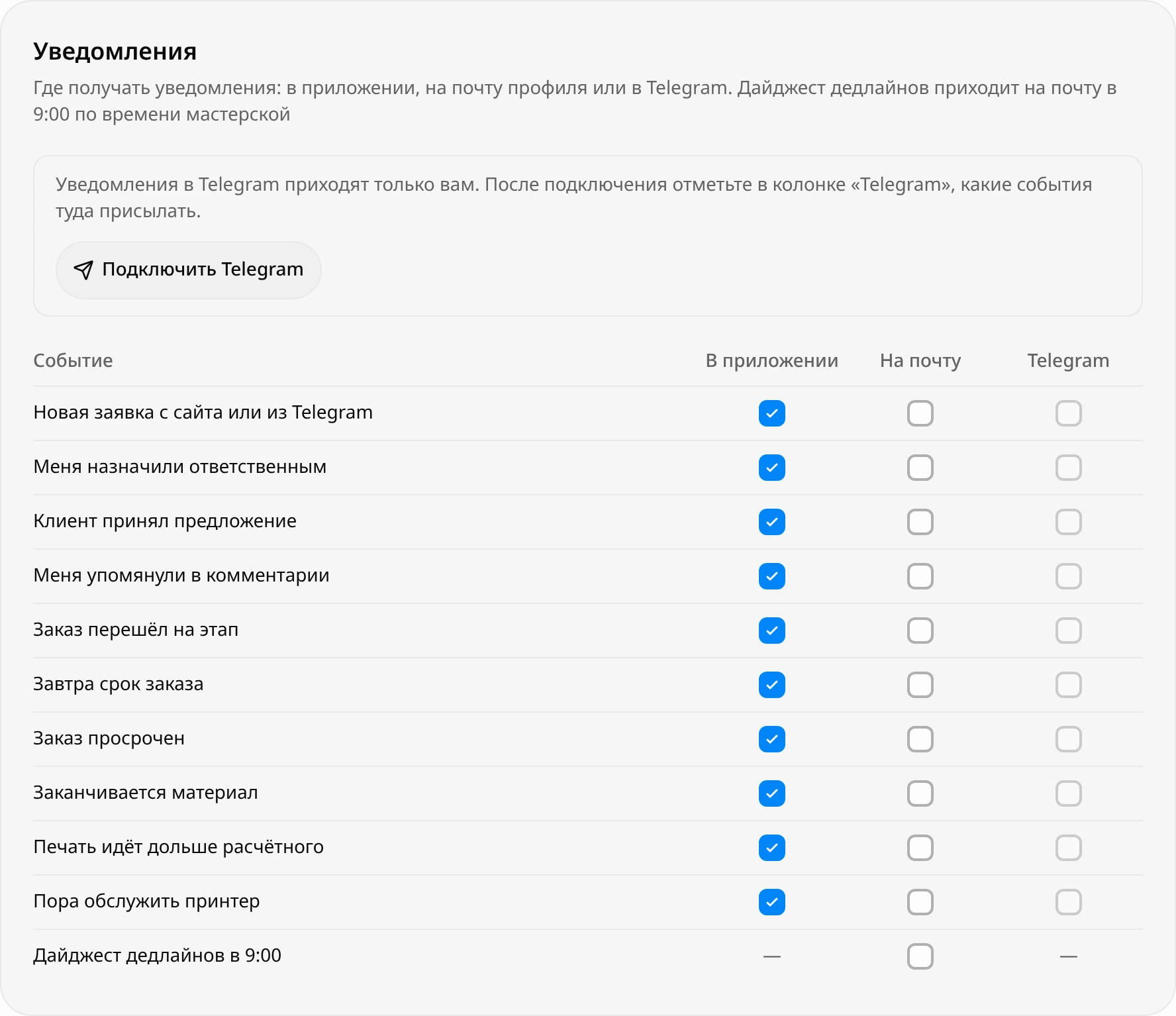Enable email for Новая заявка с сайта
This screenshot has height=1016, width=1176.
click(x=920, y=413)
